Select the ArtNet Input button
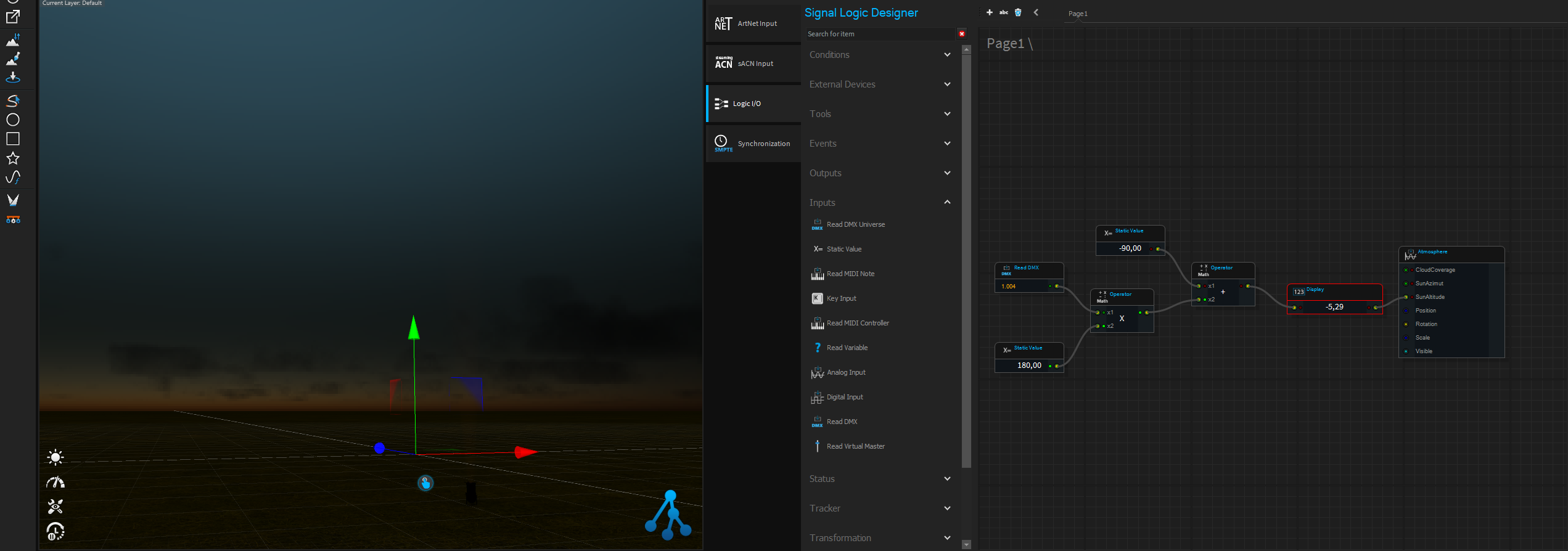The height and width of the screenshot is (551, 1568). 753,23
